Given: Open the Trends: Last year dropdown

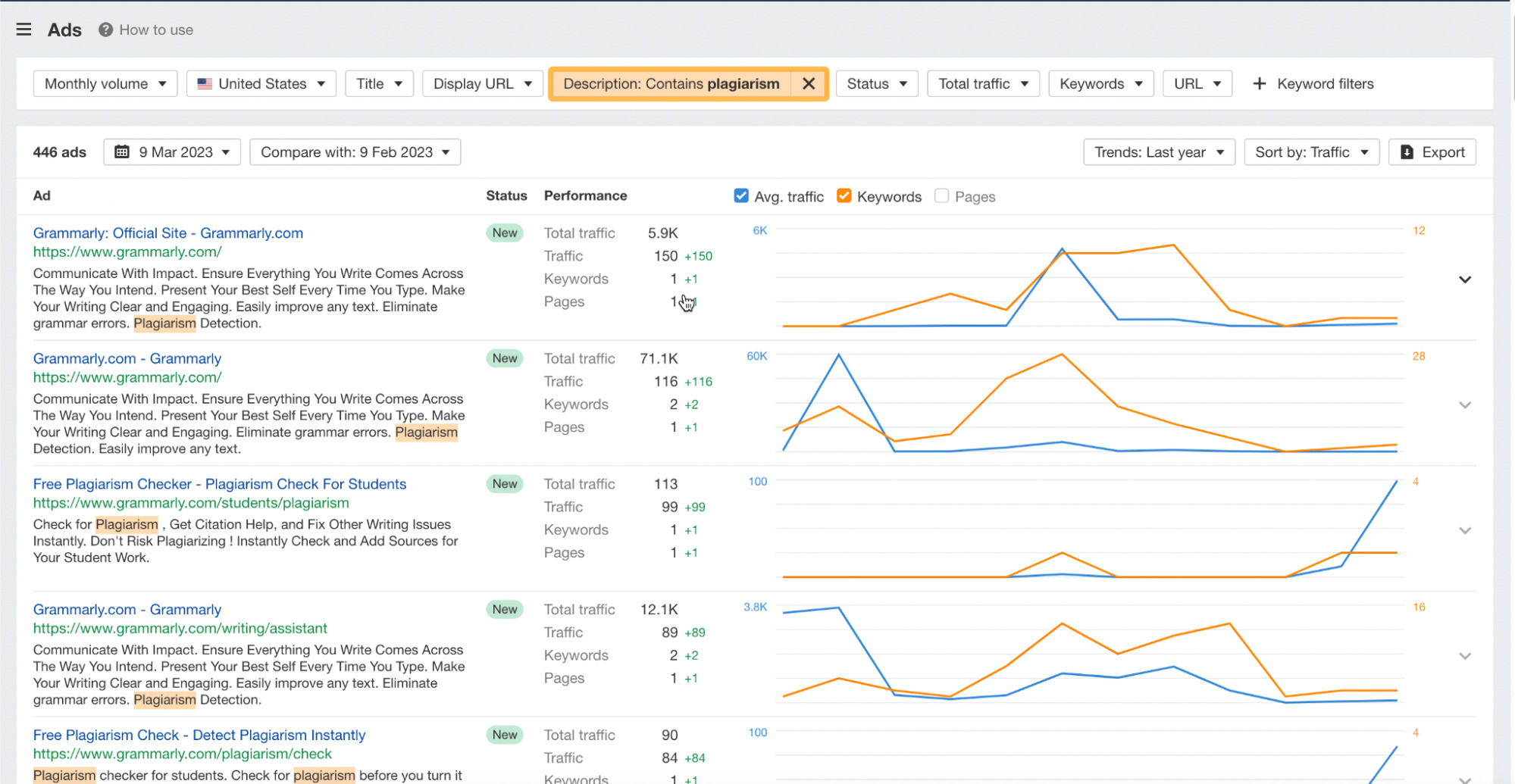Looking at the screenshot, I should (1159, 151).
